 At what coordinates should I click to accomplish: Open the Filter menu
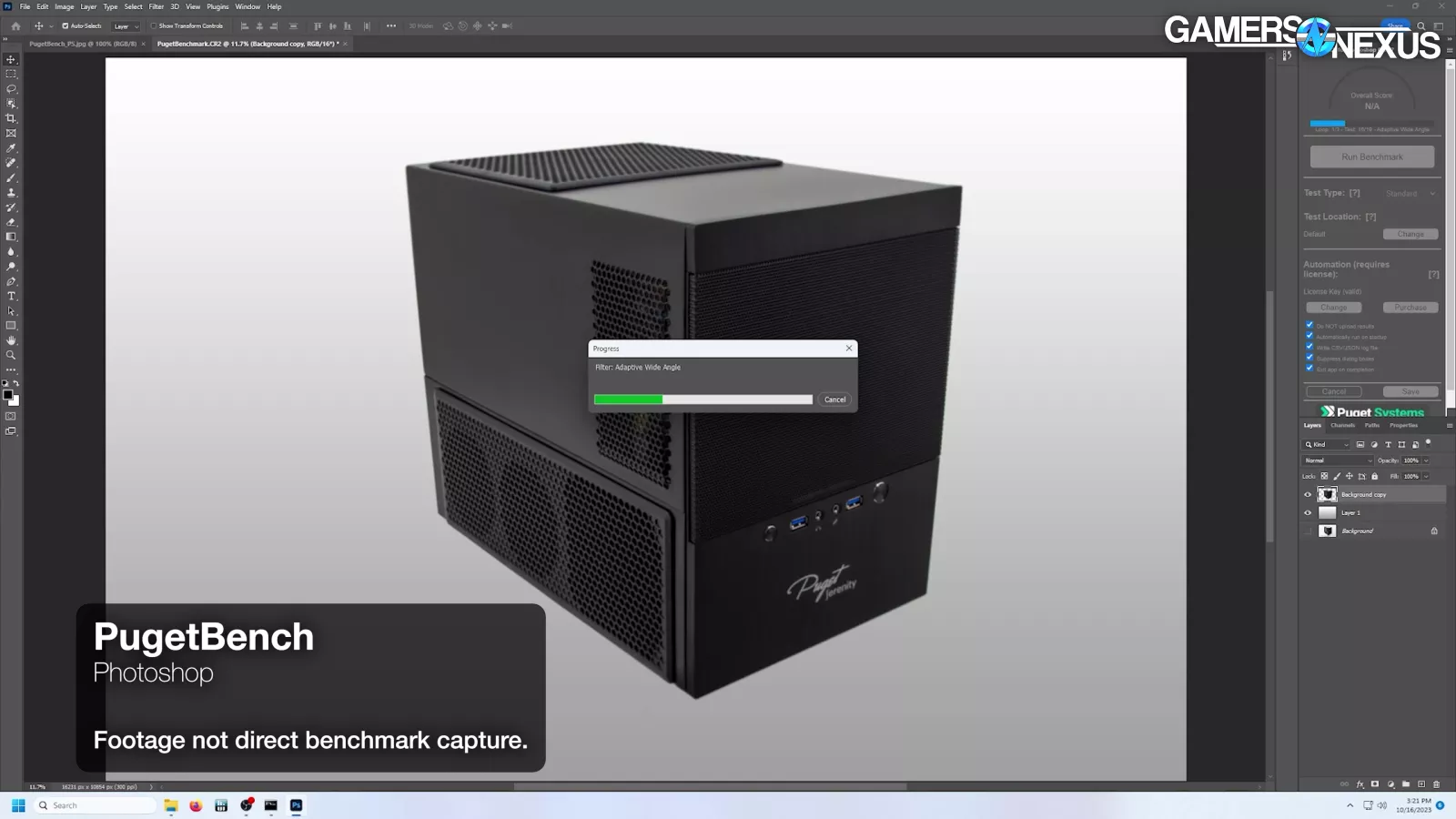156,6
